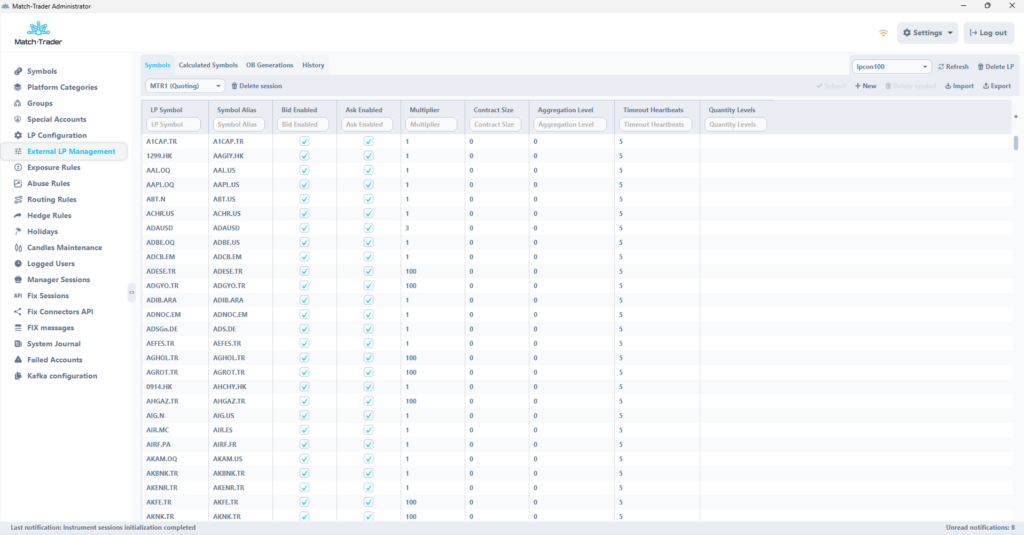Viewport: 1024px width, 535px height.
Task: Click the vertical scrollbar of the symbols table
Action: 1016,143
